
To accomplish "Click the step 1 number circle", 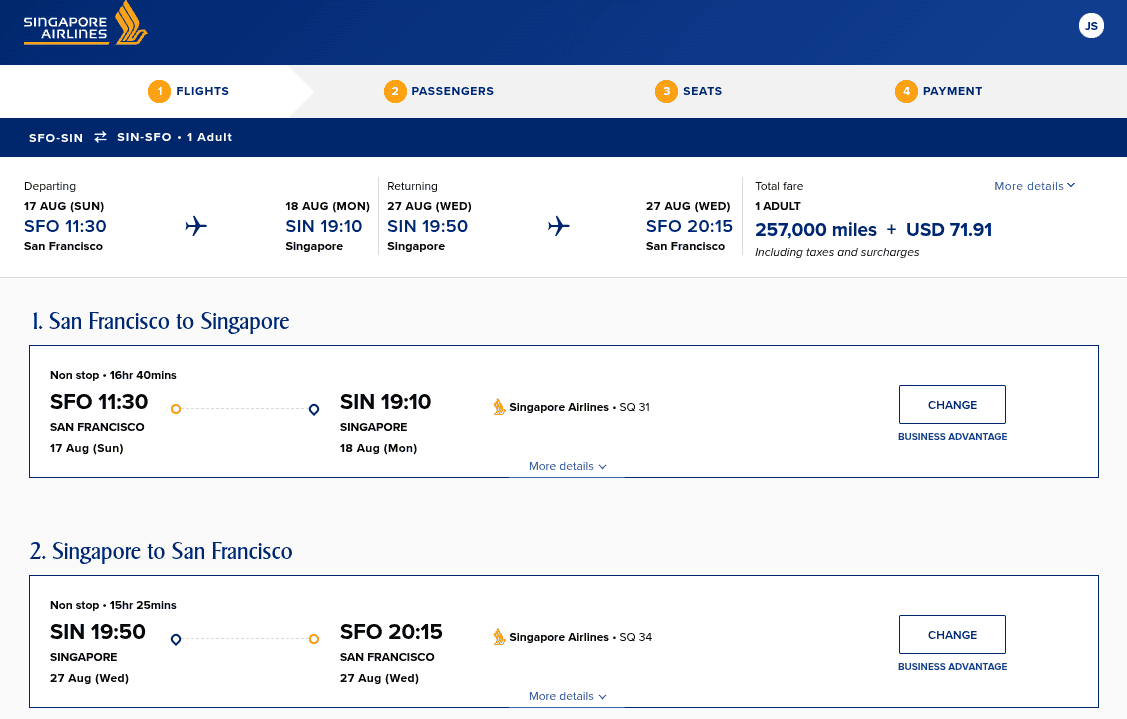I will pyautogui.click(x=159, y=91).
